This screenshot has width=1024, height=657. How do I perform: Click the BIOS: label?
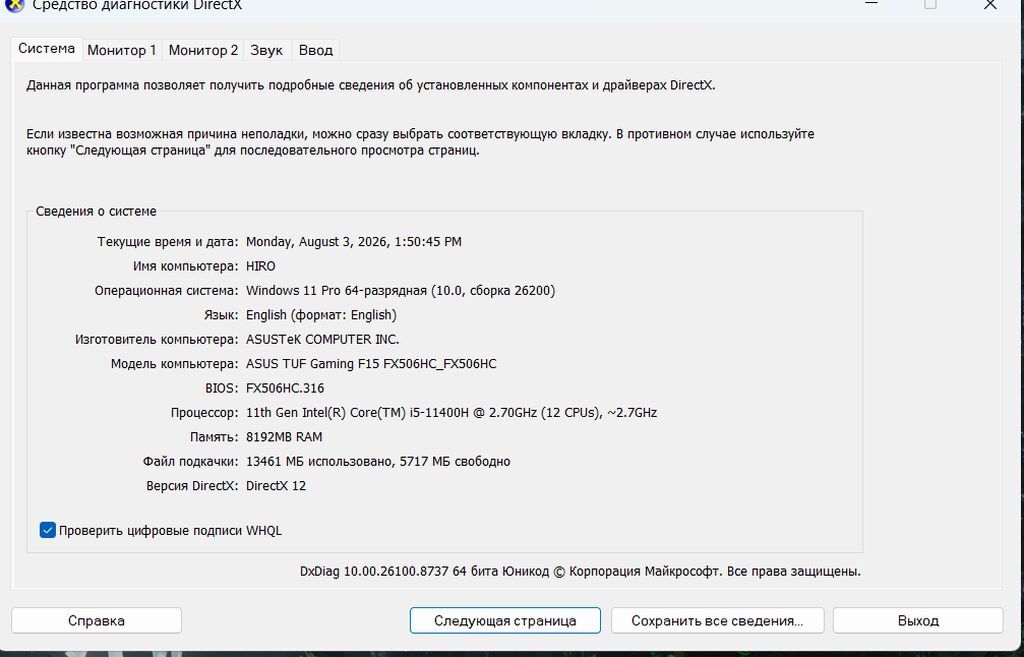(221, 388)
